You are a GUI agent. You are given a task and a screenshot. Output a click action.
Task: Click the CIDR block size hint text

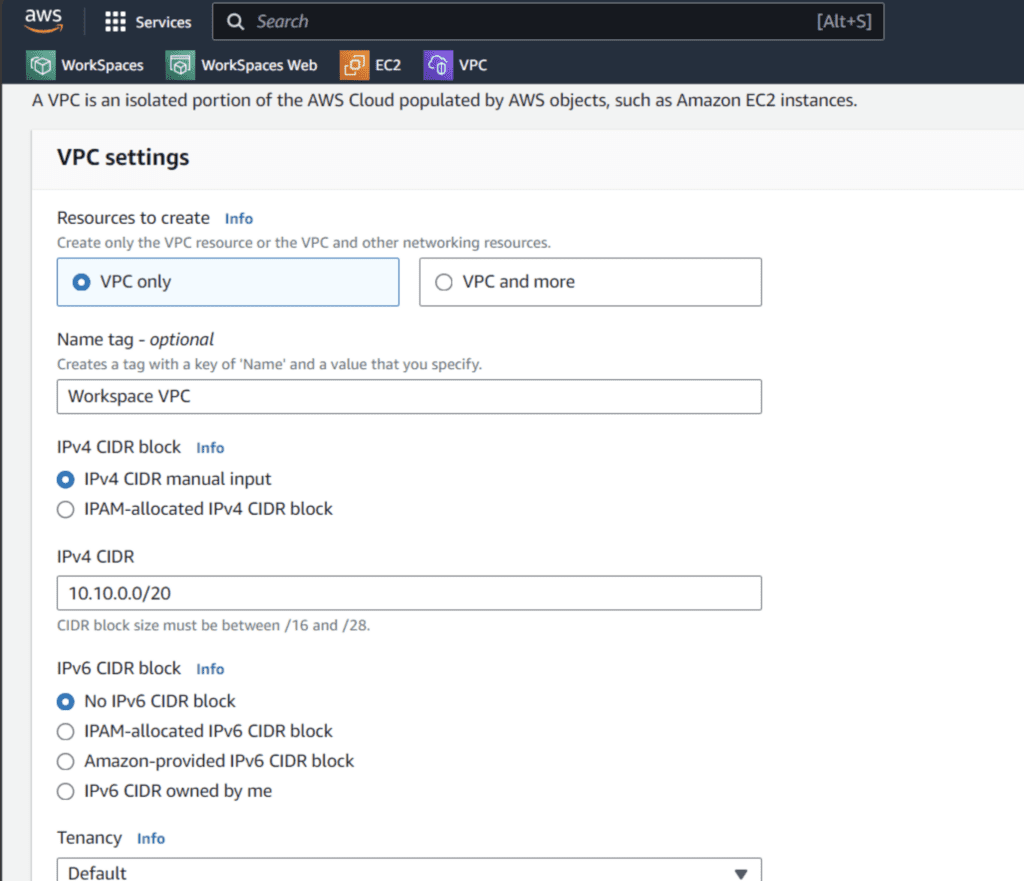point(214,626)
